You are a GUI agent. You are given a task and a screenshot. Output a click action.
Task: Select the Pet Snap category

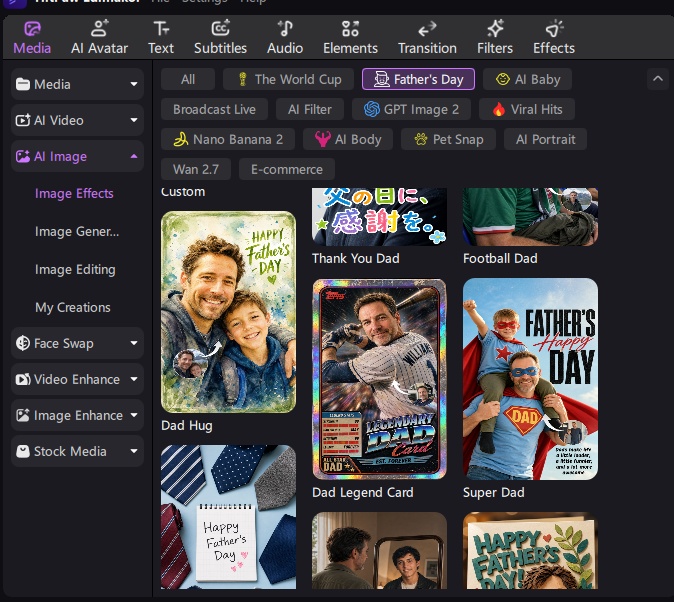click(448, 139)
